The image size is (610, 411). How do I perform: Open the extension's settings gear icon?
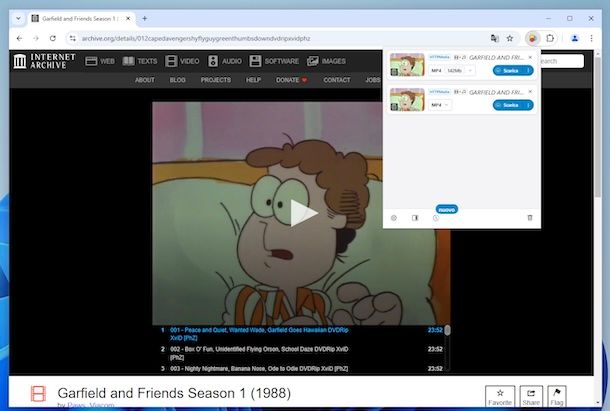394,218
